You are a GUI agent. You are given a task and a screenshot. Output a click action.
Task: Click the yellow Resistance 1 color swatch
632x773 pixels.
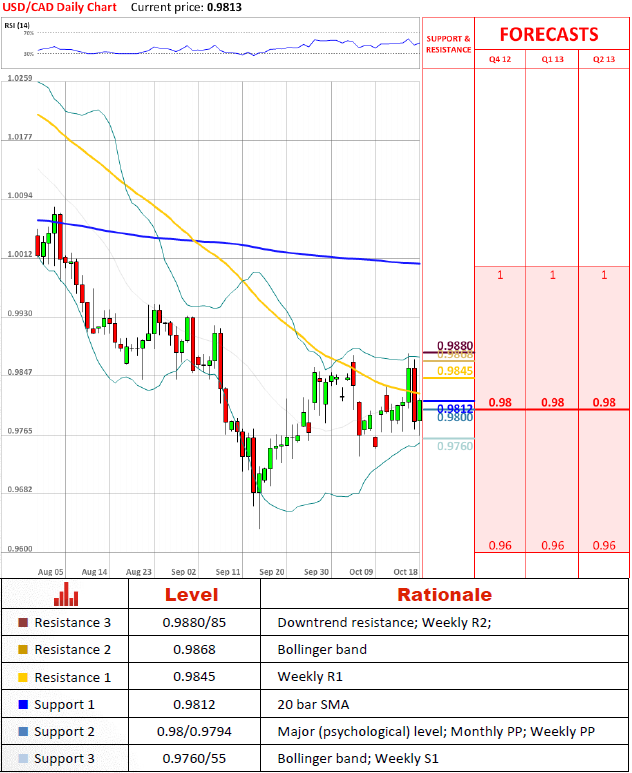pos(23,677)
